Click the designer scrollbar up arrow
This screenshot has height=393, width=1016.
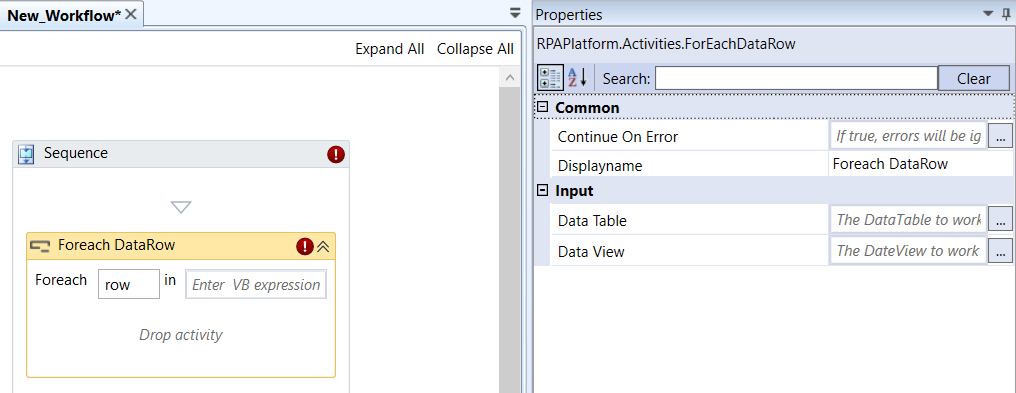(509, 78)
